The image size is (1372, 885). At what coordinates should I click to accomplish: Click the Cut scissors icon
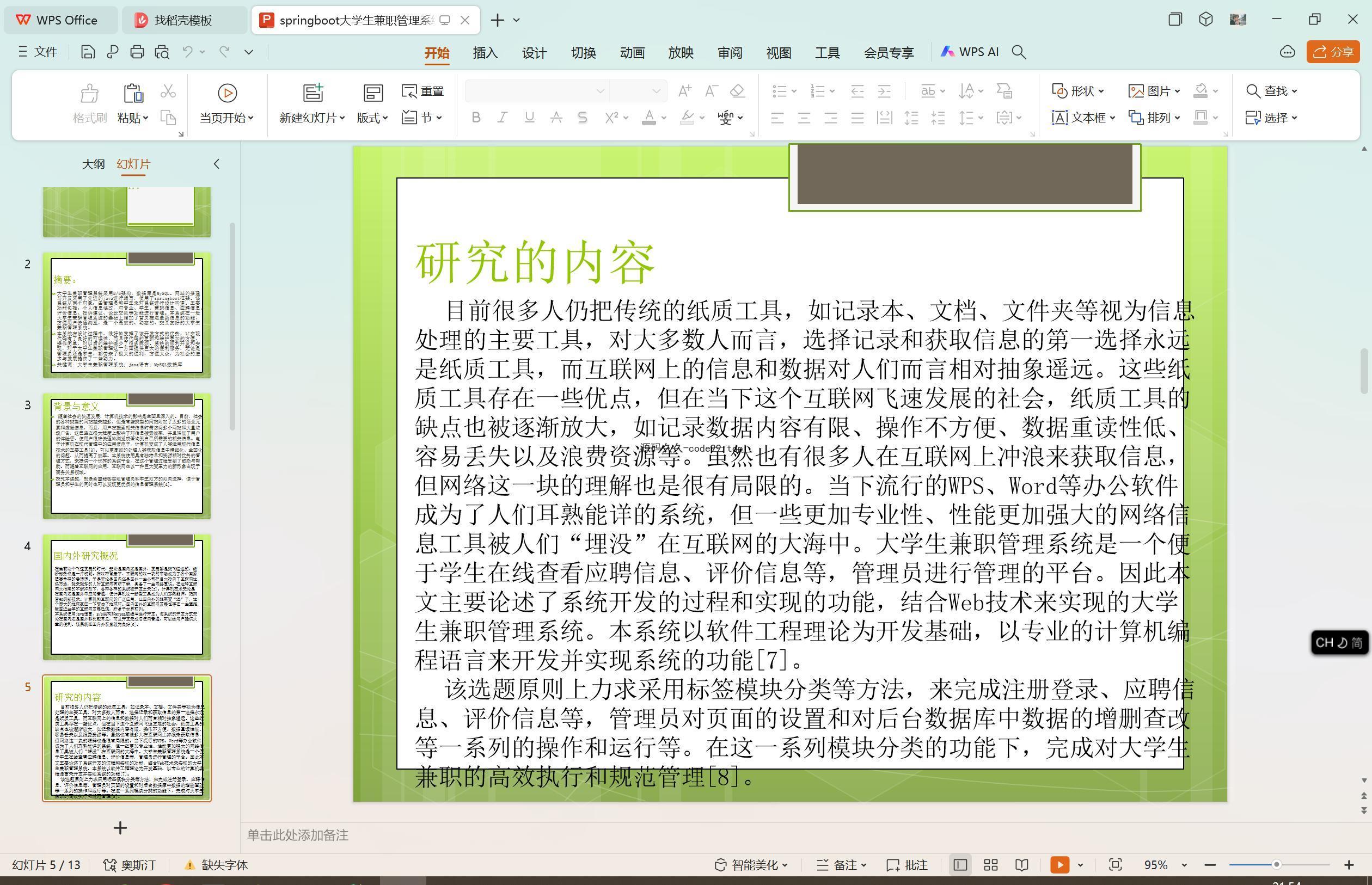168,91
